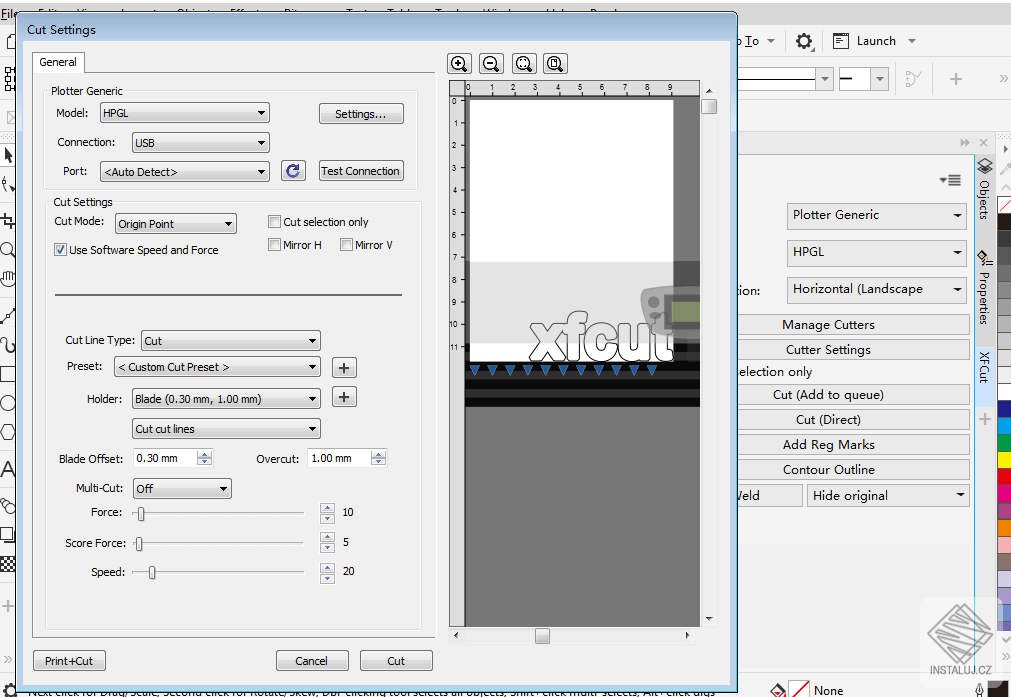Close the XFCut docker panel
The width and height of the screenshot is (1011, 697).
(983, 142)
